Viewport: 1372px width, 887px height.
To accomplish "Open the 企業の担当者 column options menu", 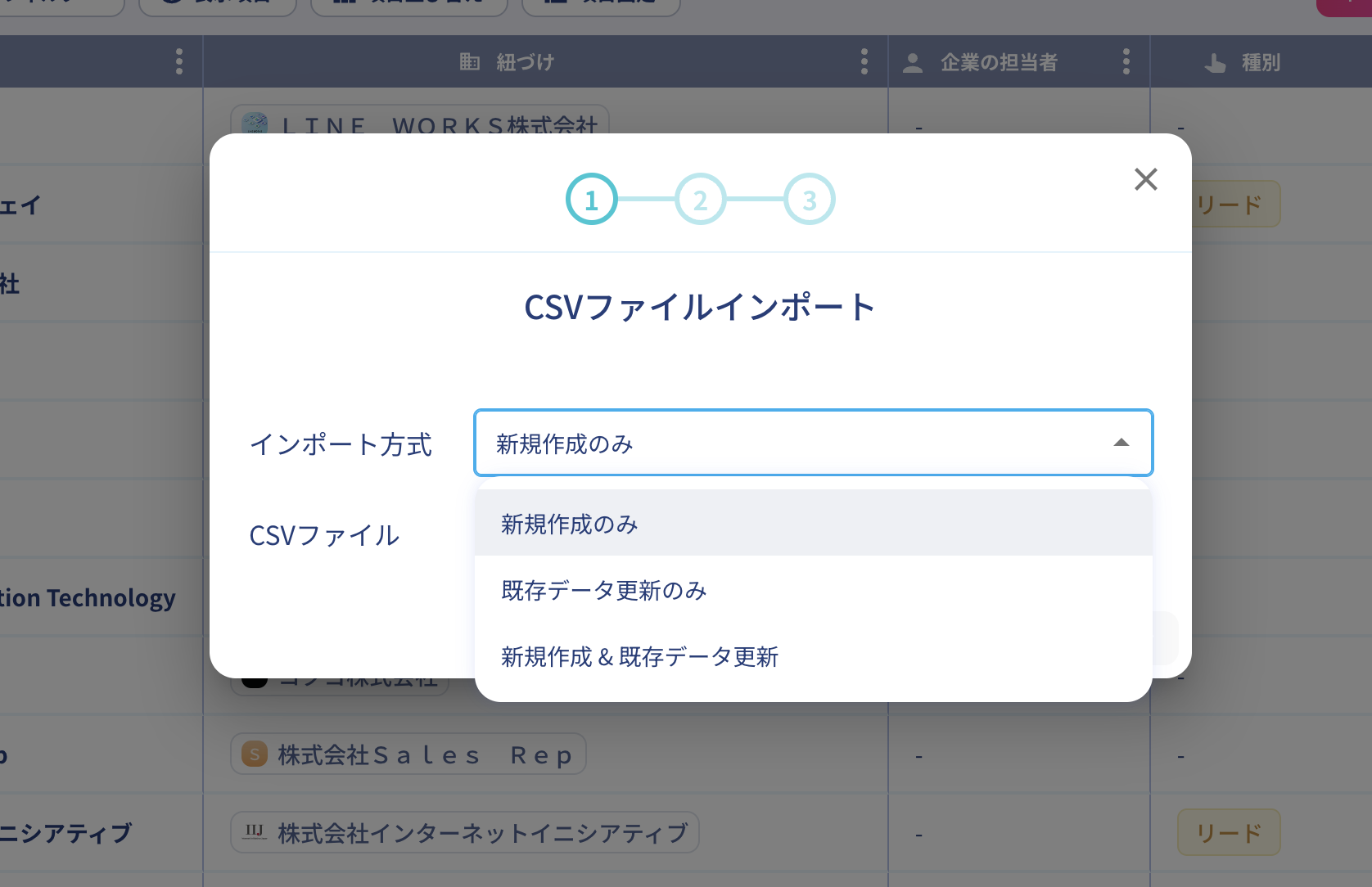I will [1126, 61].
